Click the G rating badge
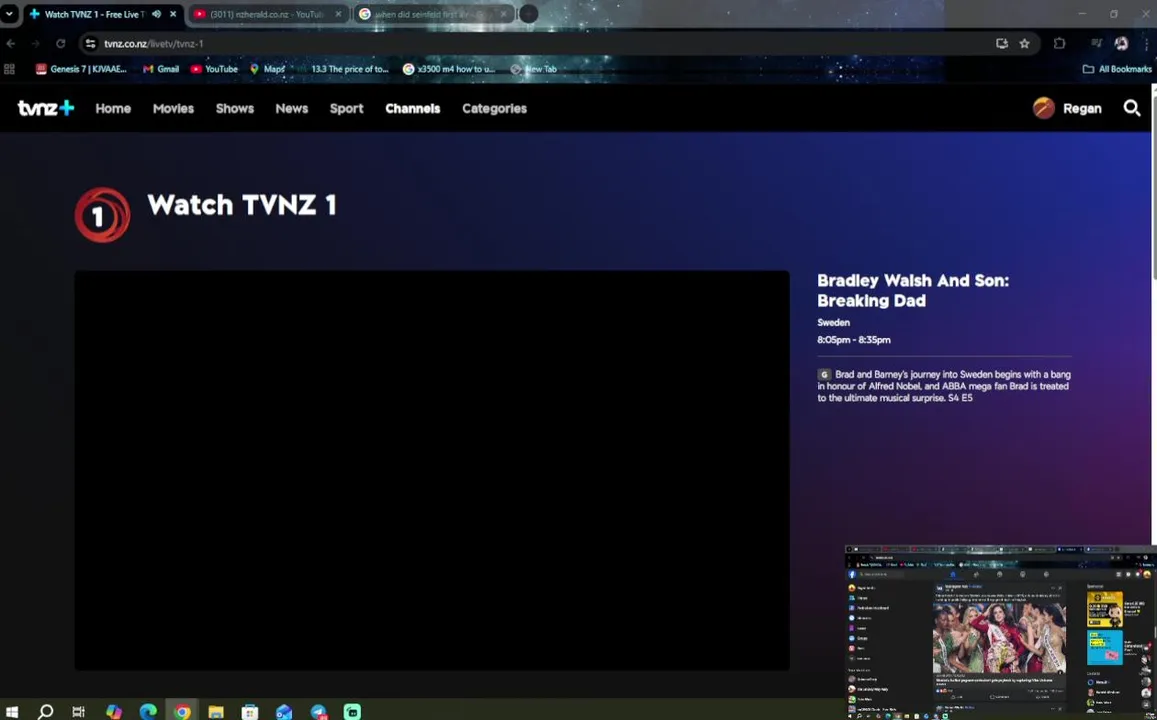This screenshot has height=720, width=1157. (x=824, y=375)
